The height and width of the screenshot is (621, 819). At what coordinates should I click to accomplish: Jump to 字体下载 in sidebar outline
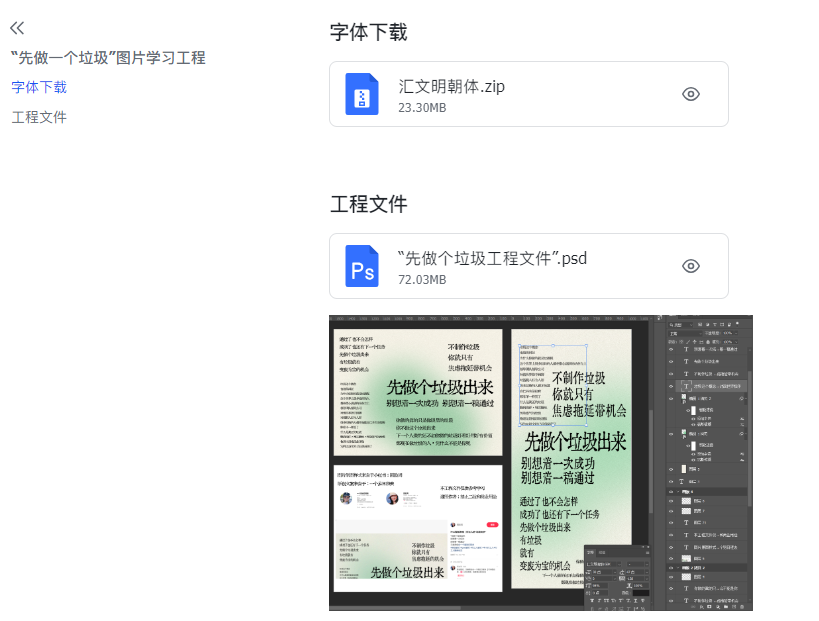(x=39, y=87)
